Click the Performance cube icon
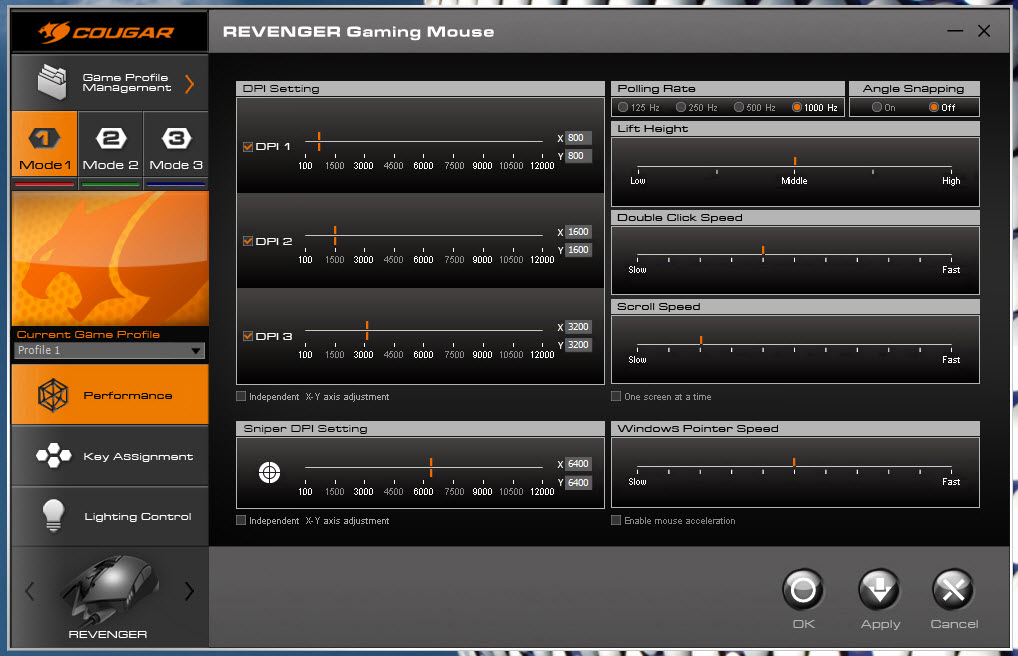The width and height of the screenshot is (1018, 656). (x=53, y=395)
